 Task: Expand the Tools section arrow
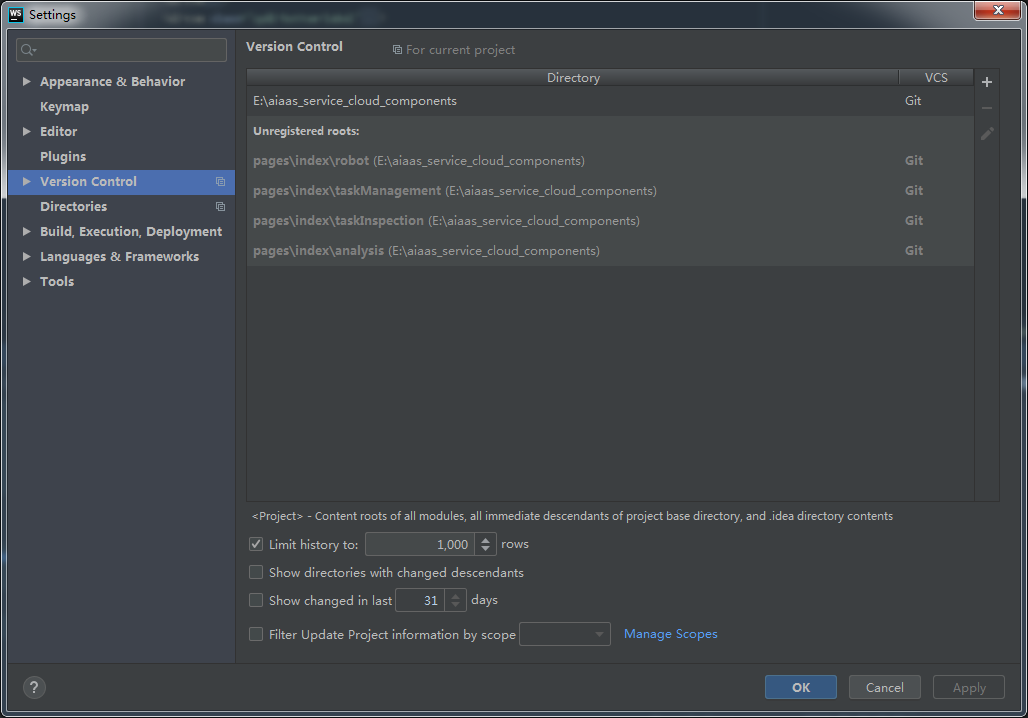coord(26,281)
